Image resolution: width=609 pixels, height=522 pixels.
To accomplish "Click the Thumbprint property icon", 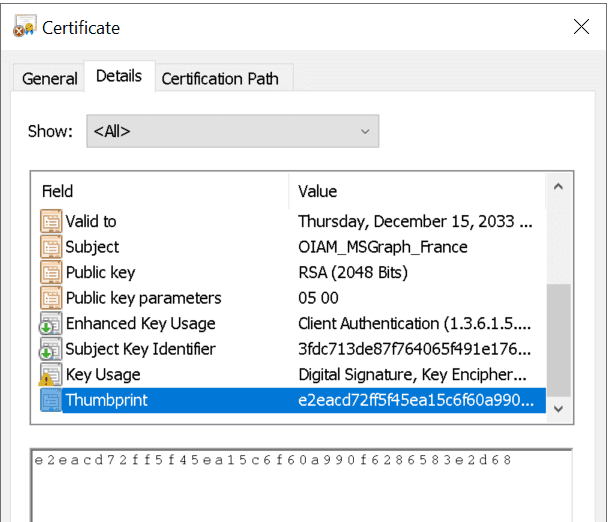I will [x=50, y=401].
